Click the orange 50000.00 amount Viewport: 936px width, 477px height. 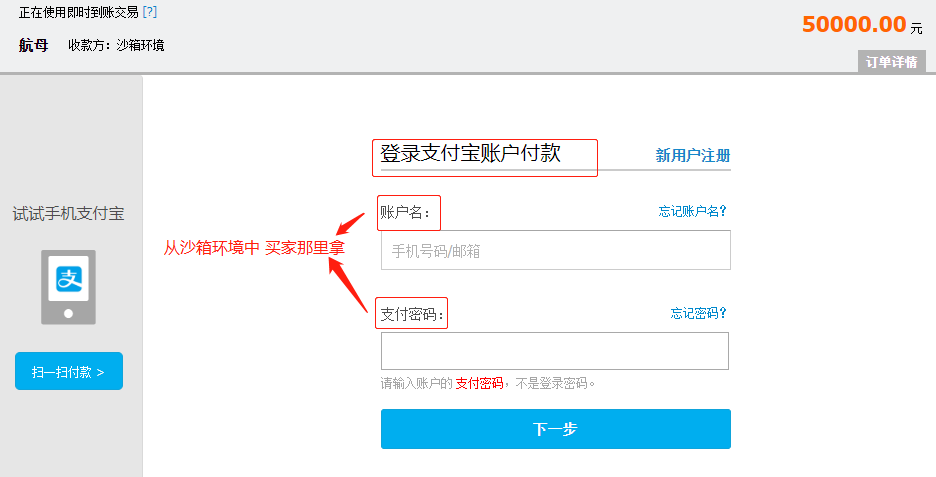854,24
